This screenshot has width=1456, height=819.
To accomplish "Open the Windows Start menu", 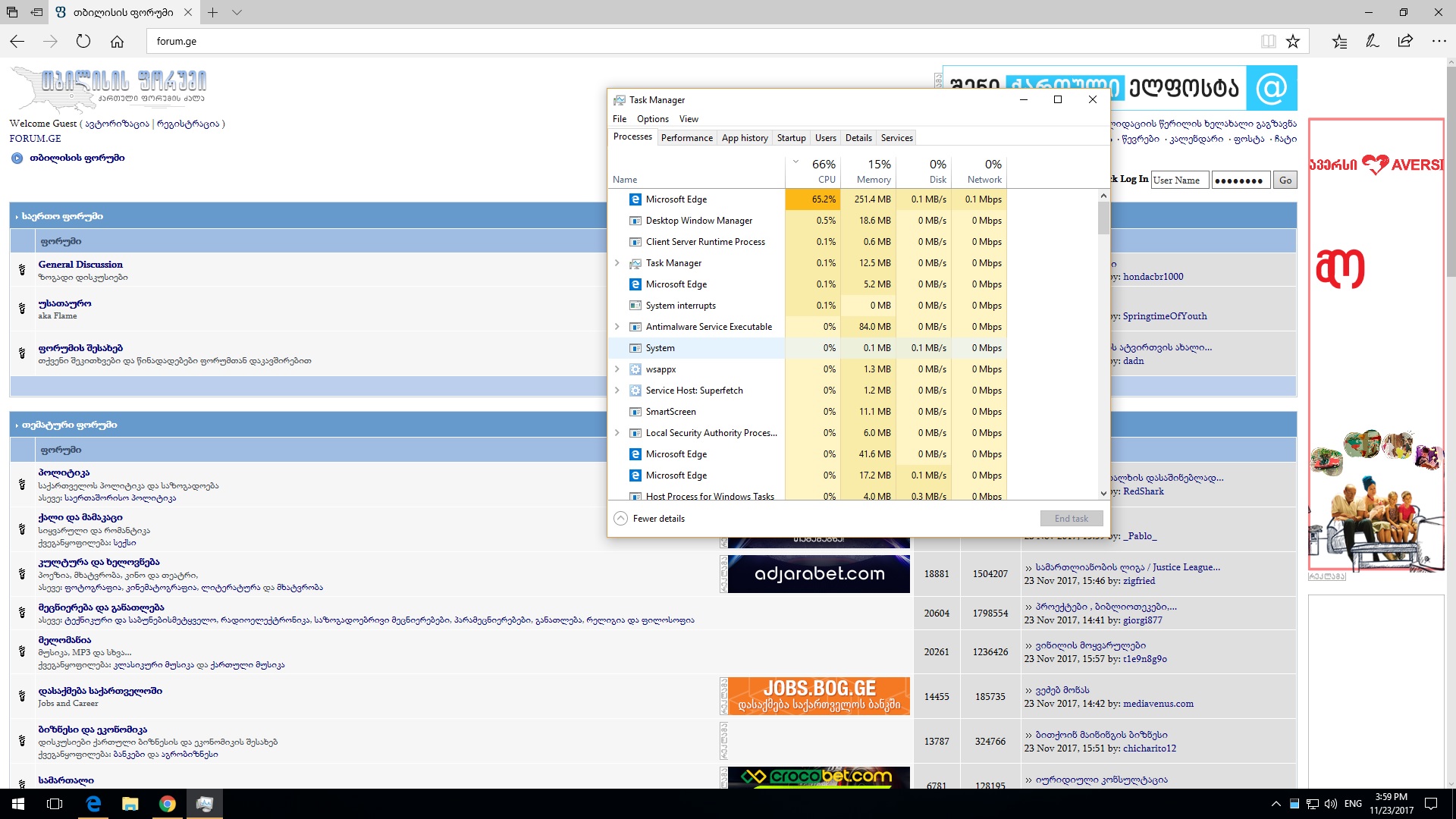I will click(x=18, y=804).
